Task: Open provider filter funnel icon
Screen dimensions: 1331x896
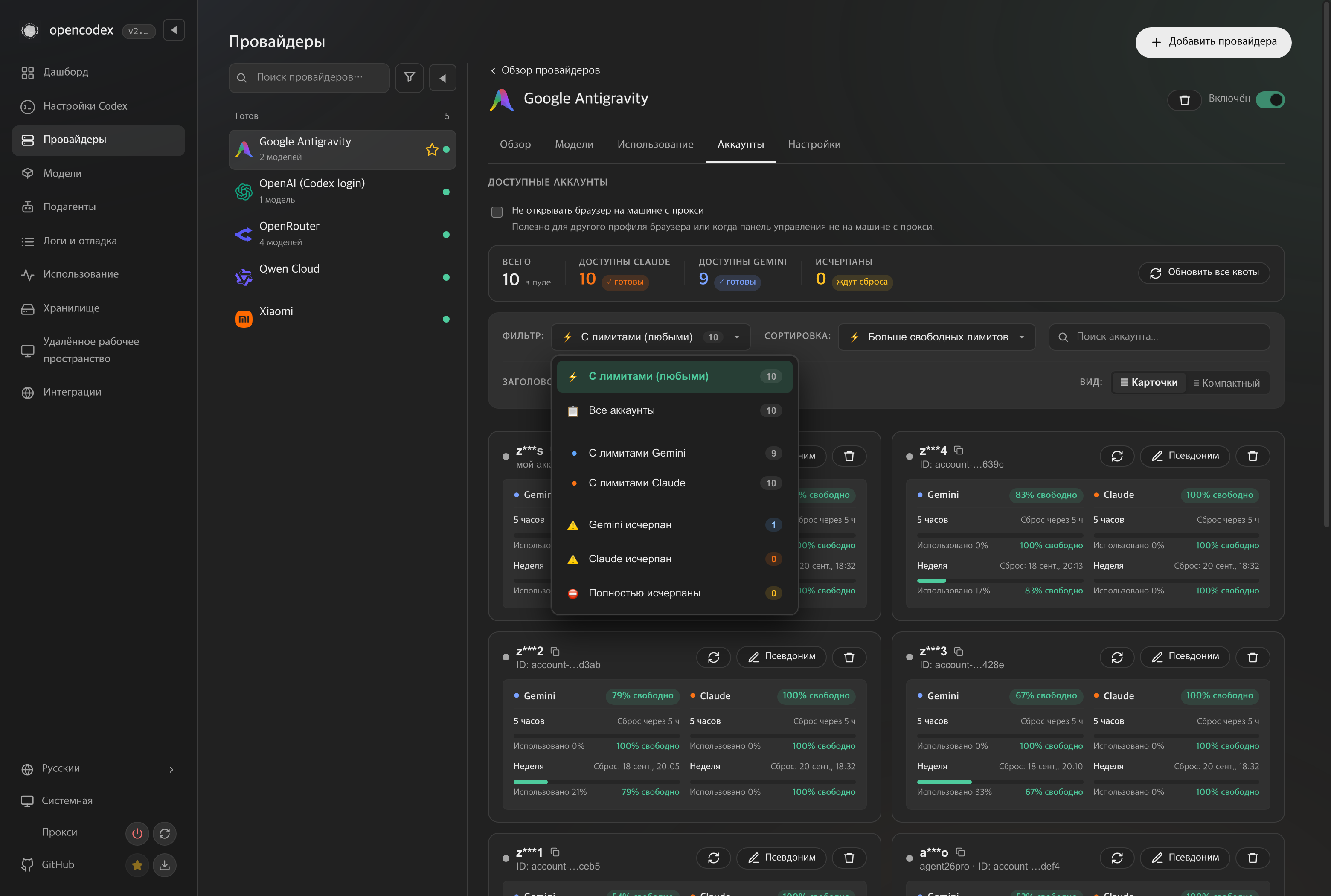Action: coord(410,77)
